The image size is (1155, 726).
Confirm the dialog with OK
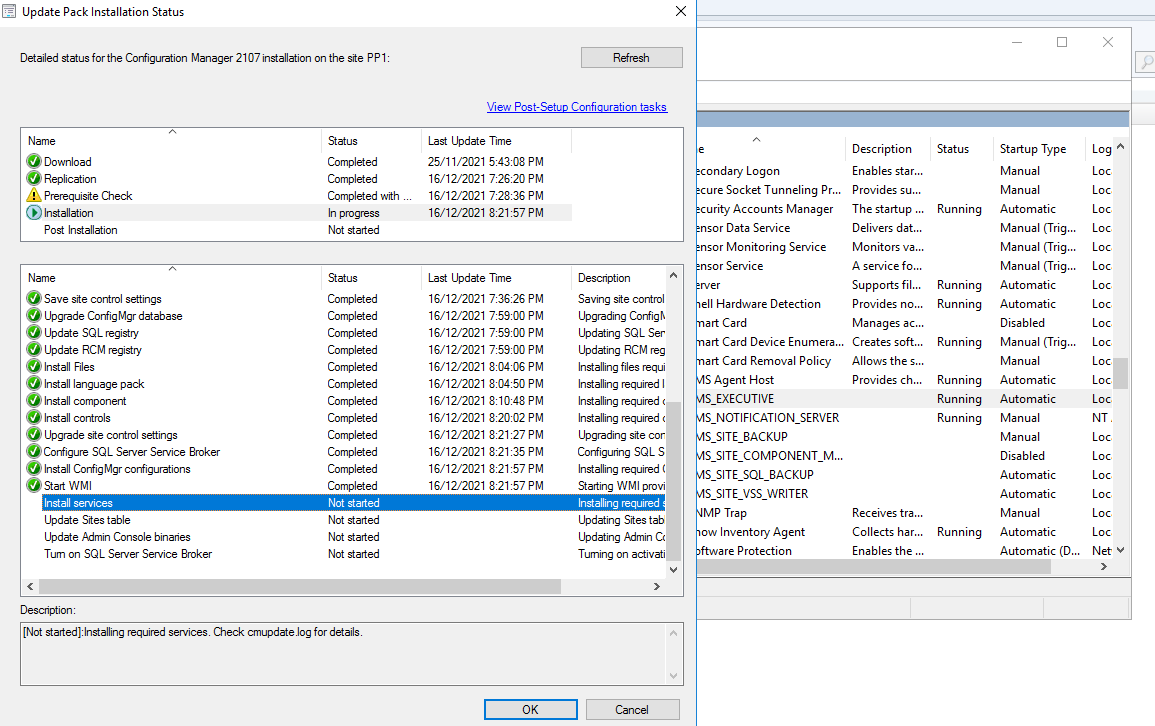[x=530, y=709]
